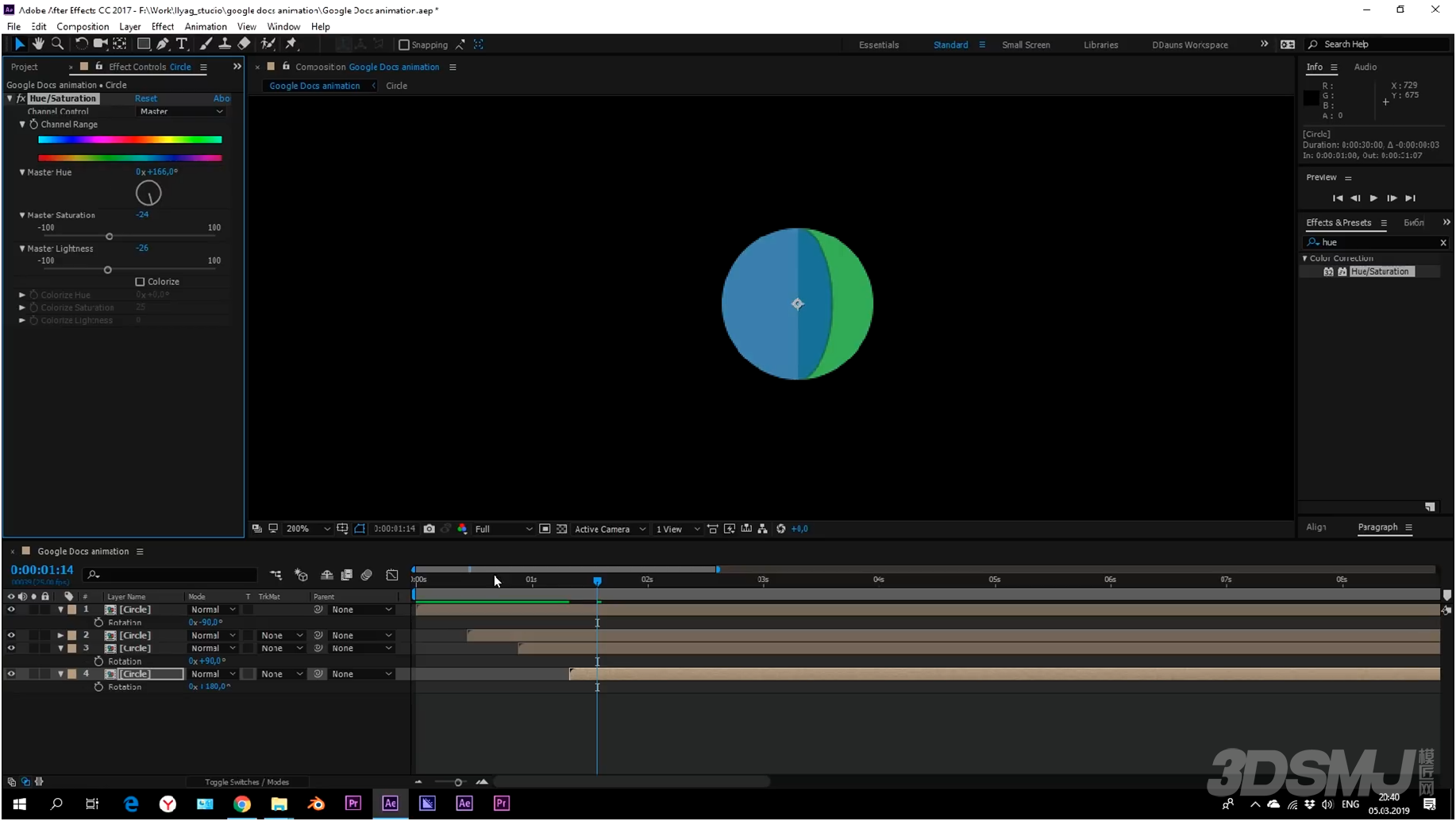The image size is (1456, 821).
Task: Select the Puppet Pin tool
Action: pyautogui.click(x=291, y=44)
